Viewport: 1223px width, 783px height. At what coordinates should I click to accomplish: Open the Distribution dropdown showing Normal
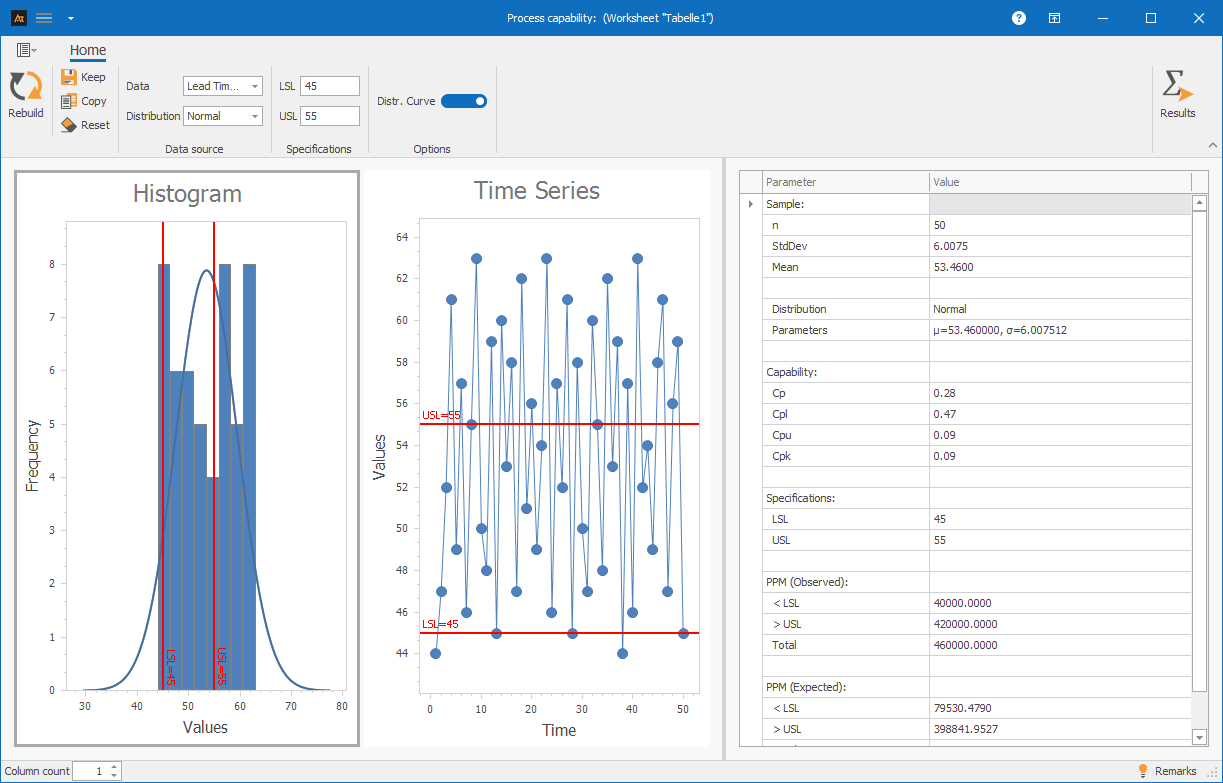click(222, 116)
